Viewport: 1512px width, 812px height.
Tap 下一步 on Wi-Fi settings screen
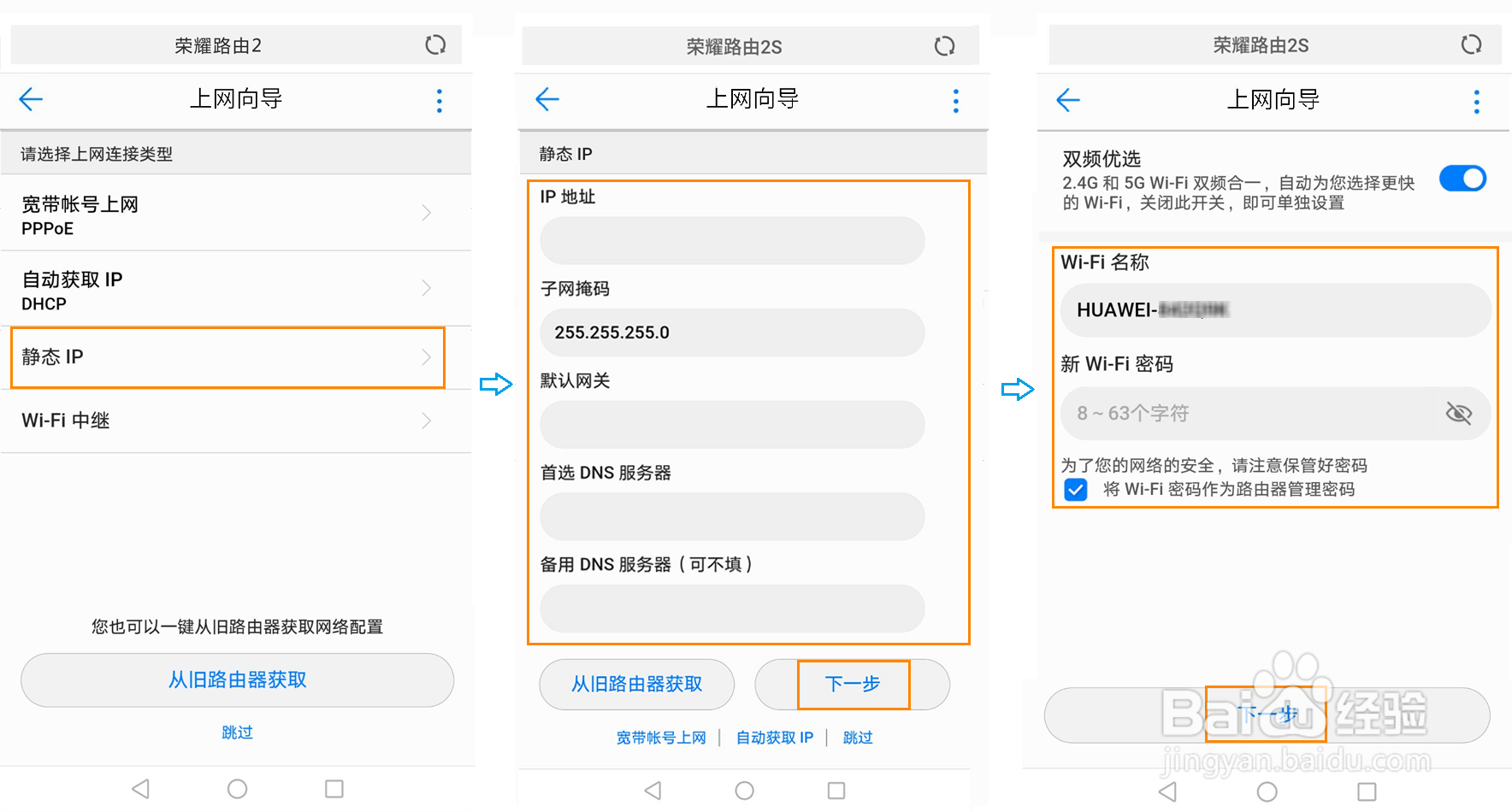click(1267, 715)
